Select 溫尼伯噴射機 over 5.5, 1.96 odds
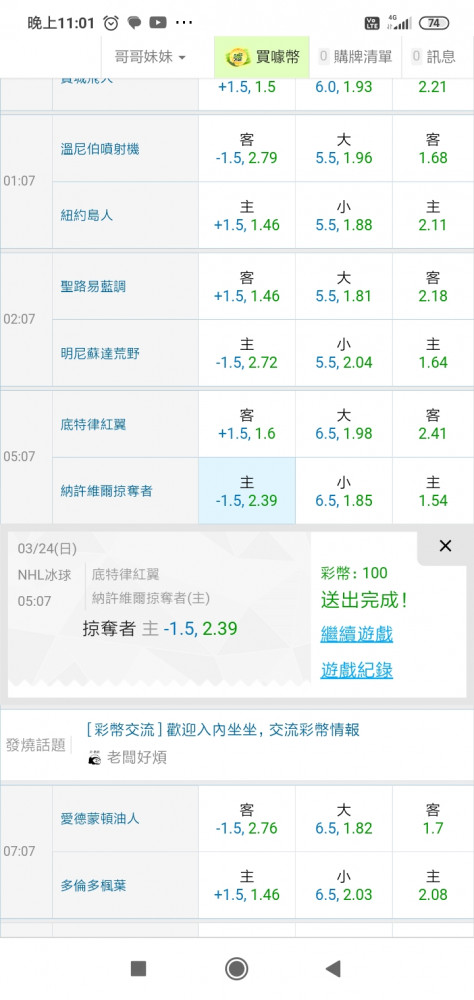The image size is (474, 1000). 344,149
